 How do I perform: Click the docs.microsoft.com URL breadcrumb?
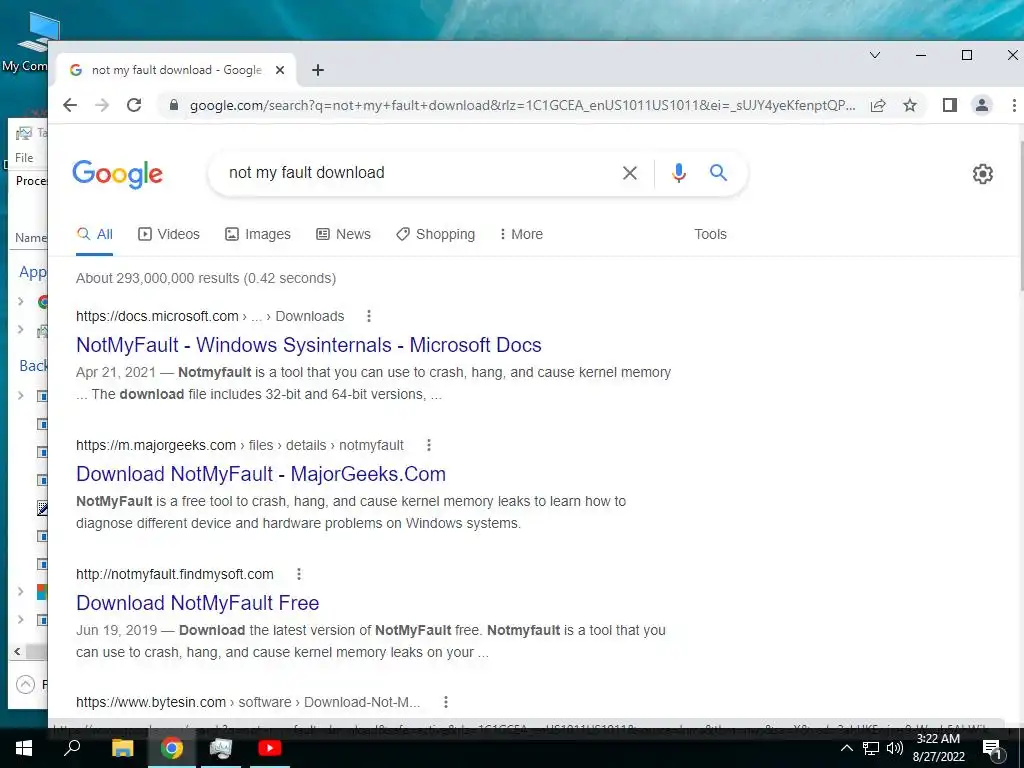click(210, 316)
